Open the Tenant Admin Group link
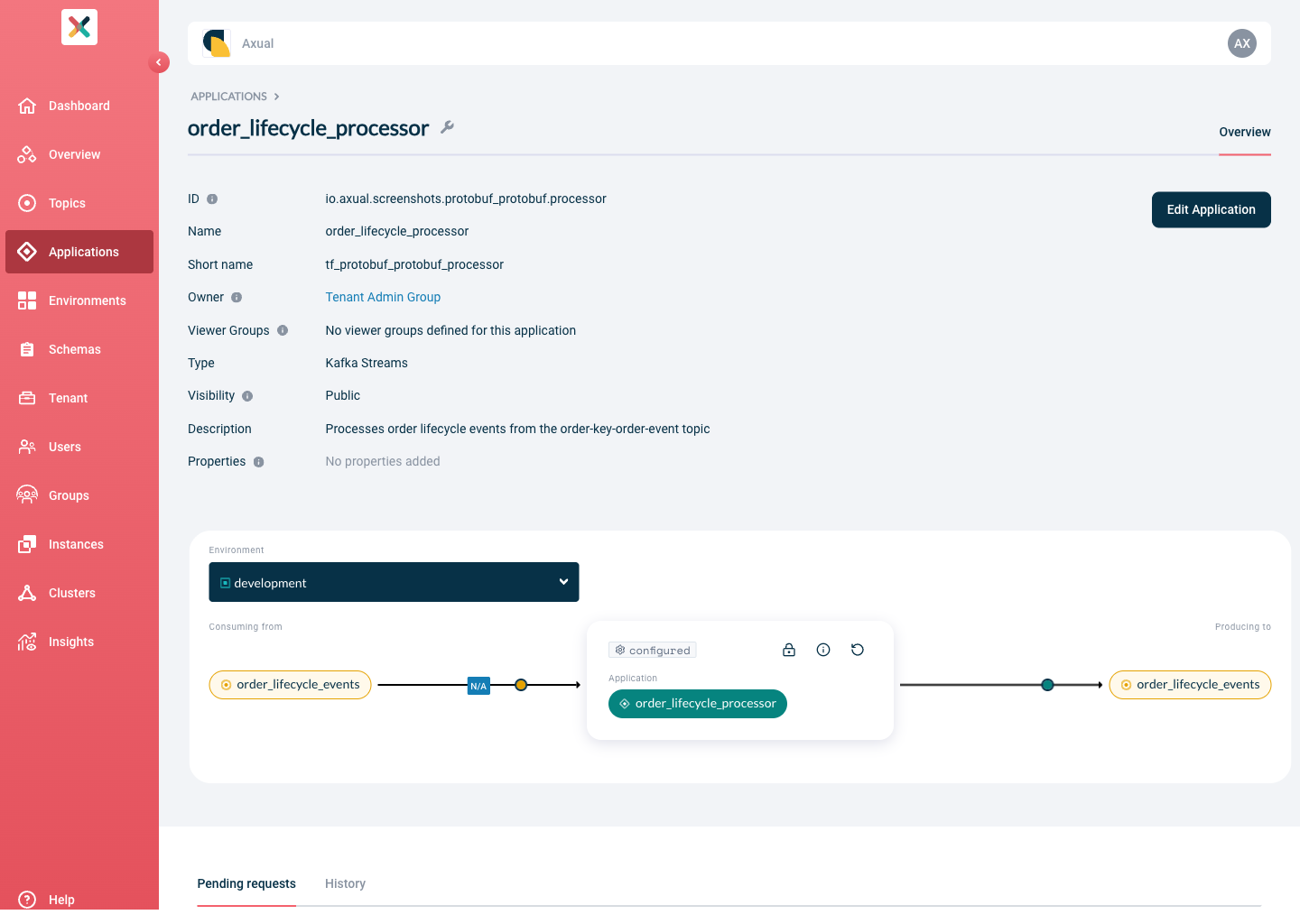Image resolution: width=1300 pixels, height=924 pixels. (383, 297)
